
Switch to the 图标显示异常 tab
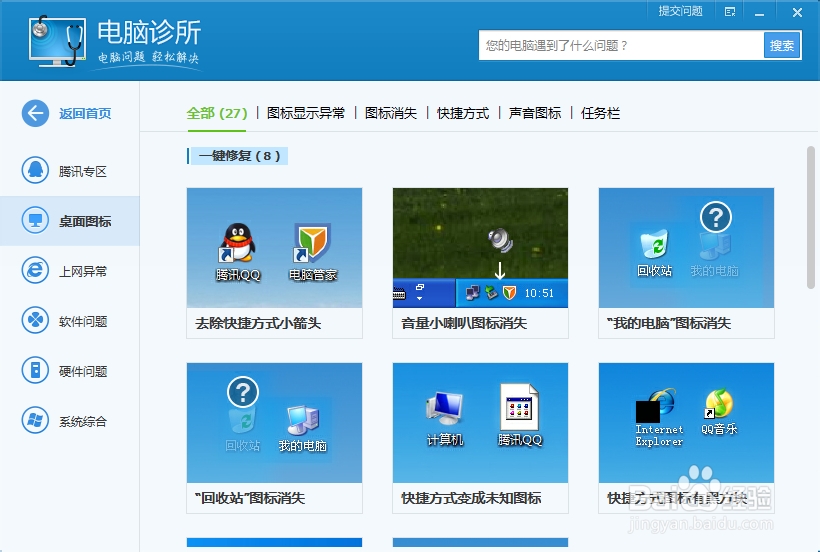[306, 113]
